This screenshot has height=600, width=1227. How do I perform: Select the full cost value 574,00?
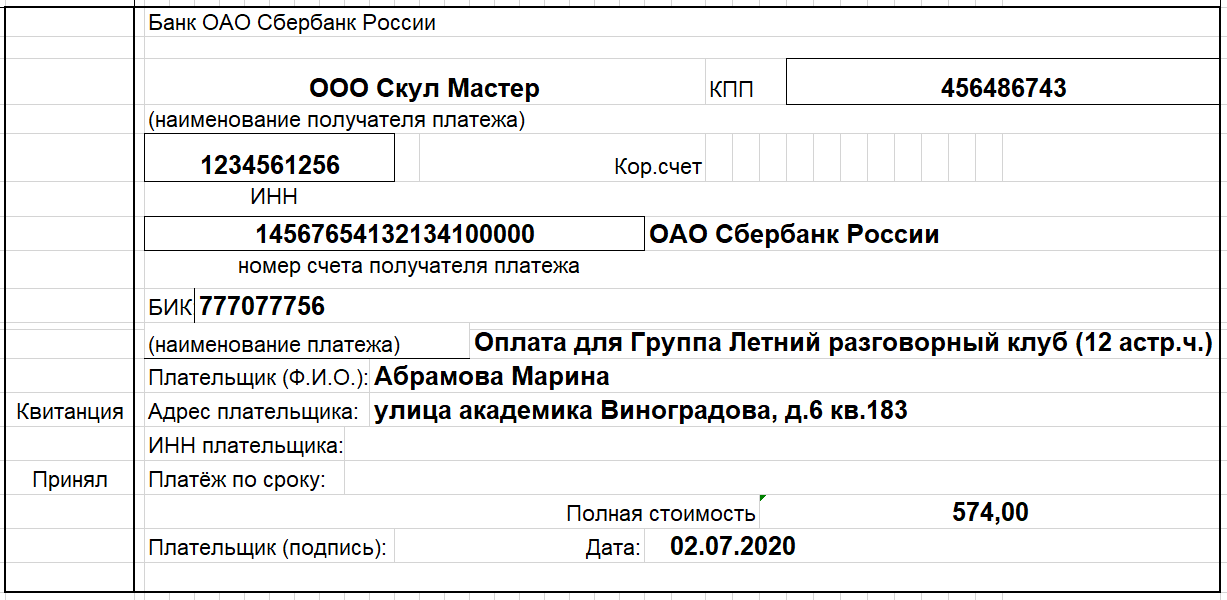pos(990,513)
